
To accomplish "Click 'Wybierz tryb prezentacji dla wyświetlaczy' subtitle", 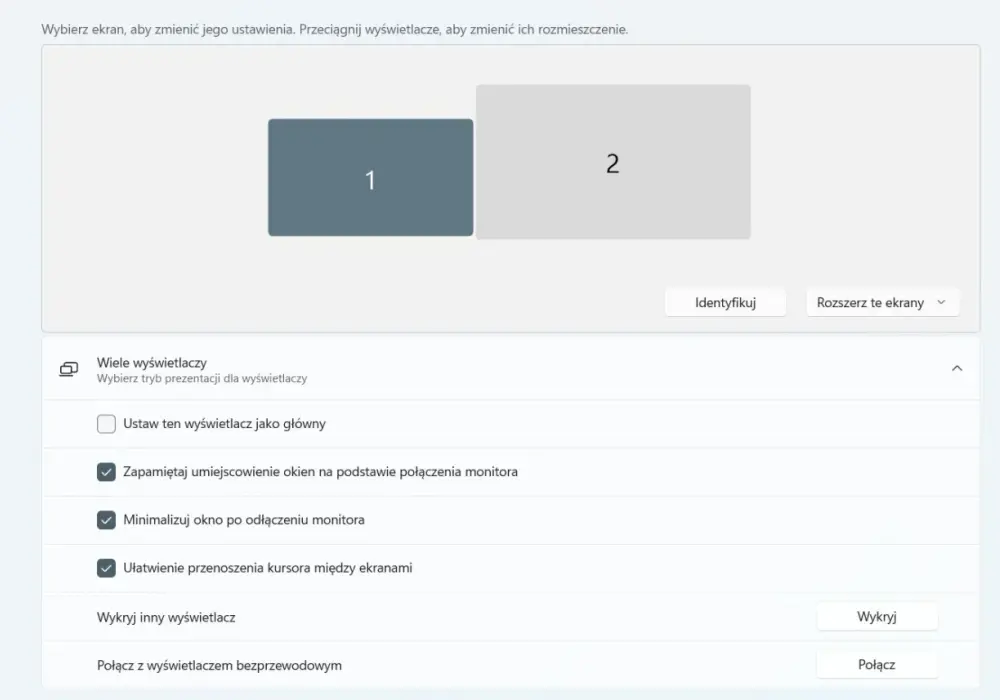I will click(202, 379).
